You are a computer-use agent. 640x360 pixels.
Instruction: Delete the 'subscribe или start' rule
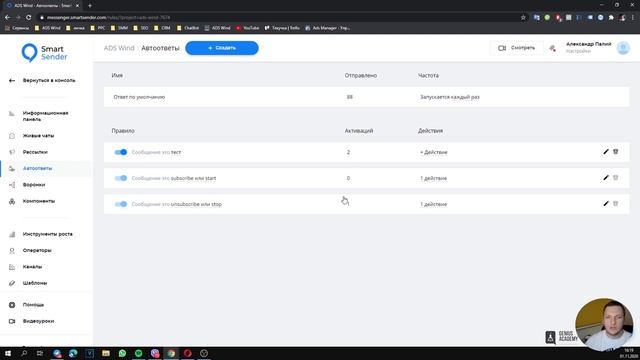(x=616, y=178)
